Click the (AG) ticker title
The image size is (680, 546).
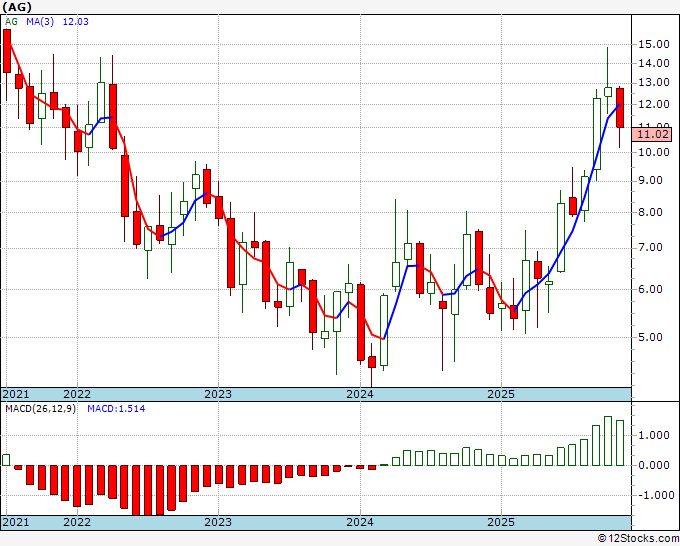click(17, 7)
